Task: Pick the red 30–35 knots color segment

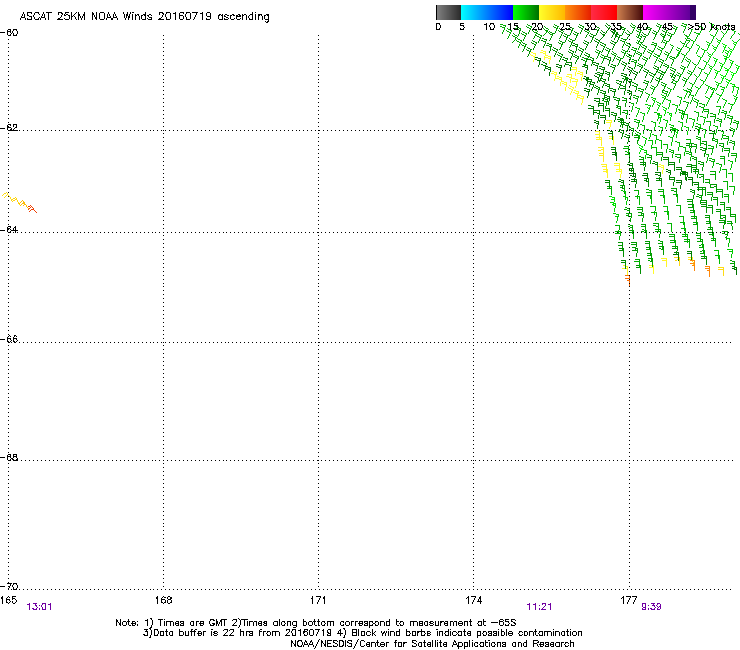Action: tap(604, 12)
